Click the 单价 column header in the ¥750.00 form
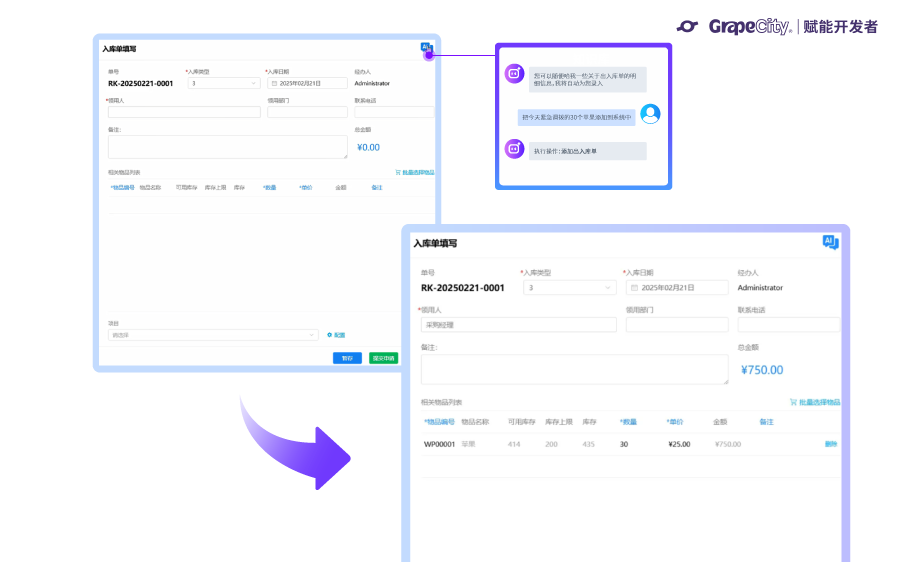 675,422
